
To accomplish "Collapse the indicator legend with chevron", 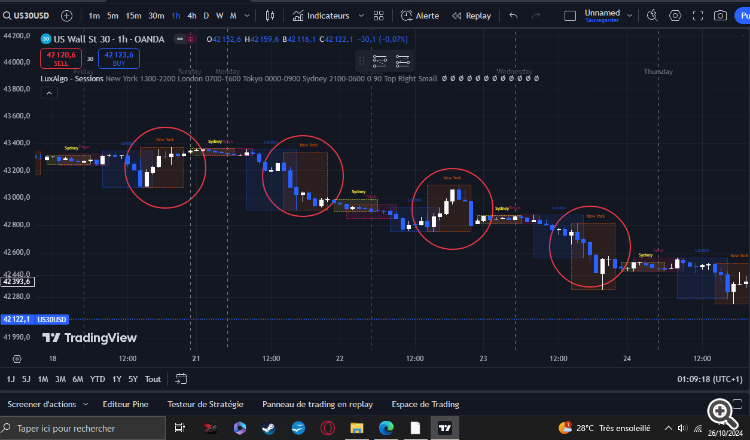I will tap(49, 93).
